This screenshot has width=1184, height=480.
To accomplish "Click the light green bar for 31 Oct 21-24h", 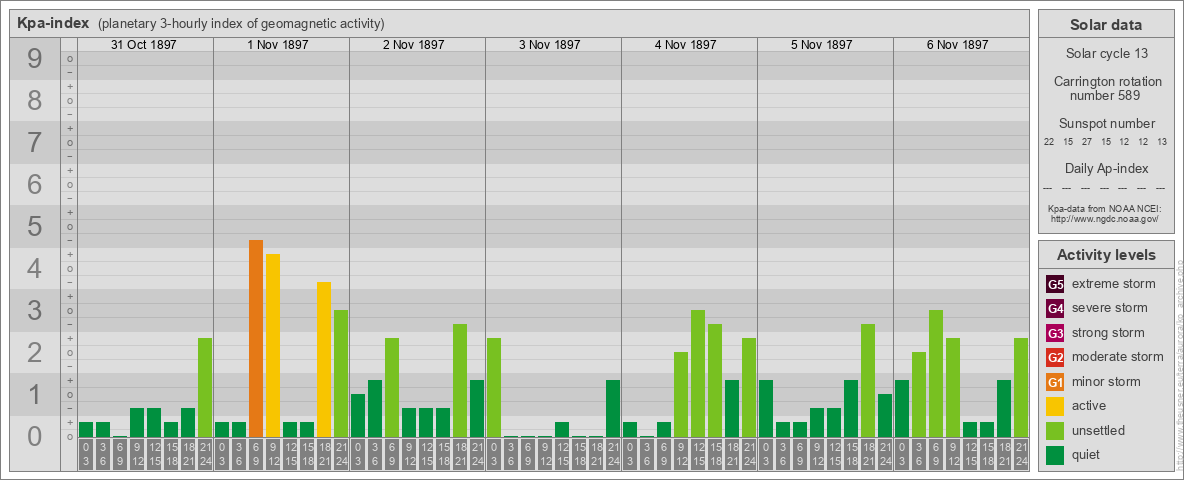I will pos(205,387).
